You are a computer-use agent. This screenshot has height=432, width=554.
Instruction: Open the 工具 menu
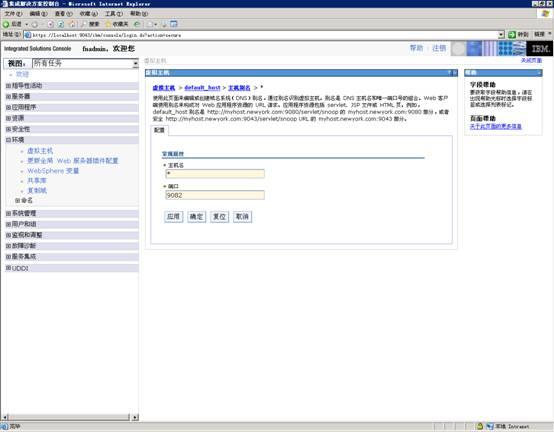(113, 14)
